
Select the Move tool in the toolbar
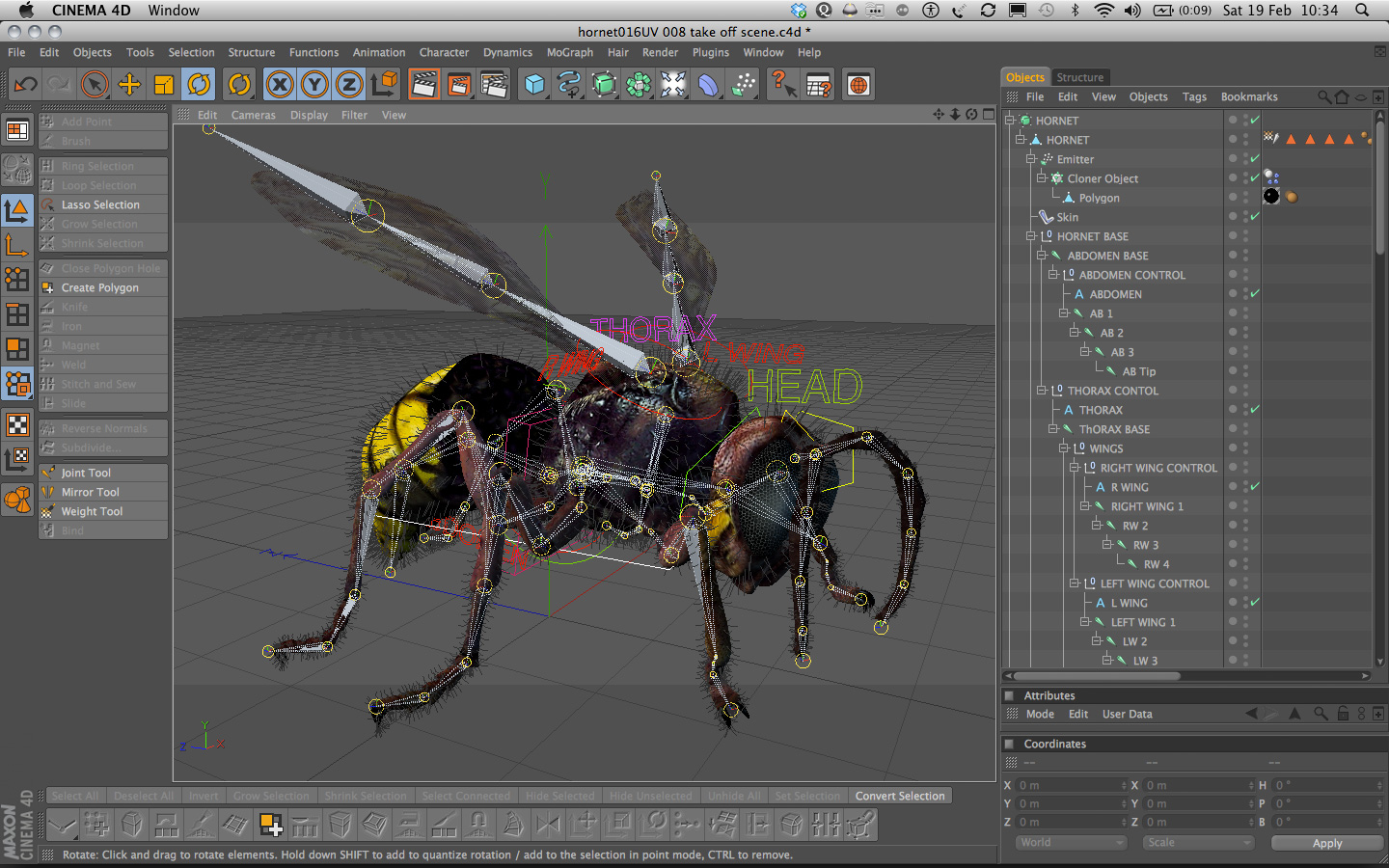click(129, 85)
